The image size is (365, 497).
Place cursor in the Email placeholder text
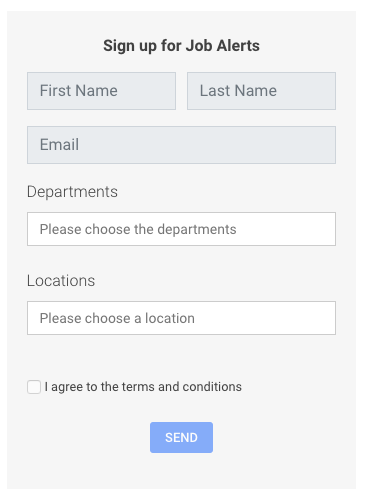click(x=59, y=145)
